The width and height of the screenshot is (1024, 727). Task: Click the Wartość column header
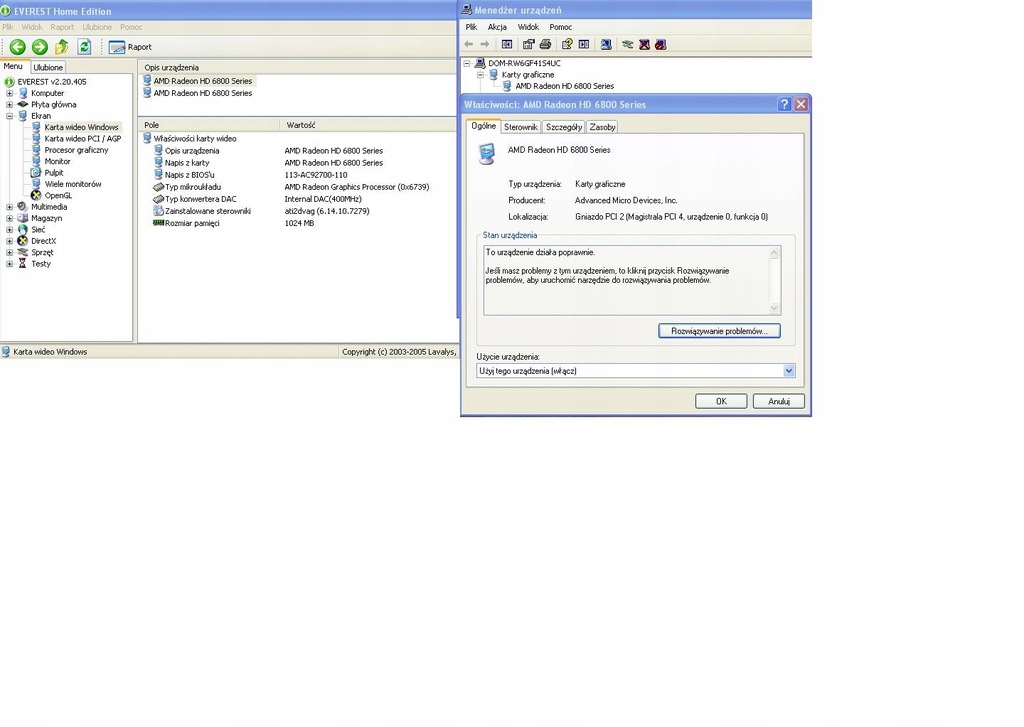[x=368, y=125]
